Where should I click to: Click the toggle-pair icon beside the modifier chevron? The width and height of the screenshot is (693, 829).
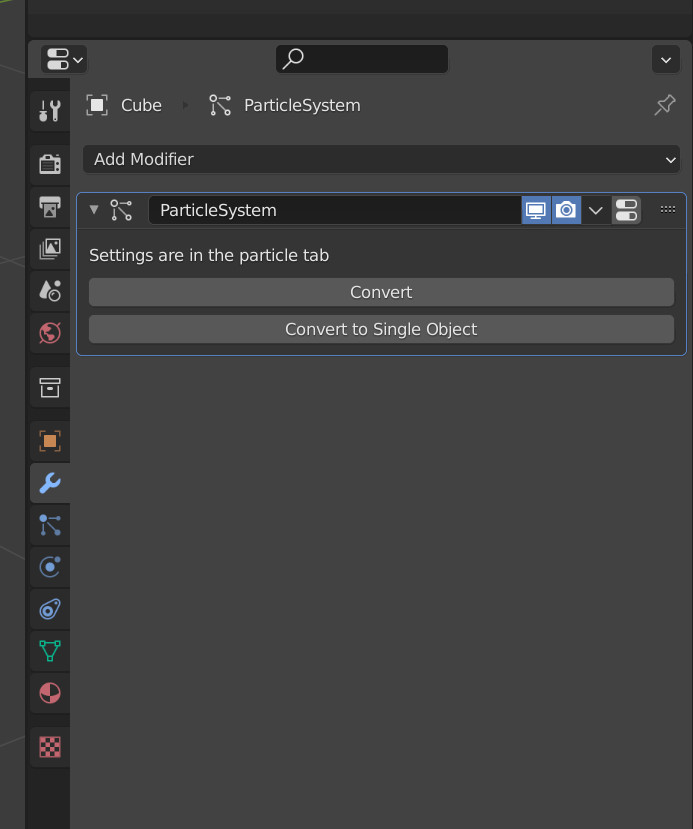[x=626, y=210]
